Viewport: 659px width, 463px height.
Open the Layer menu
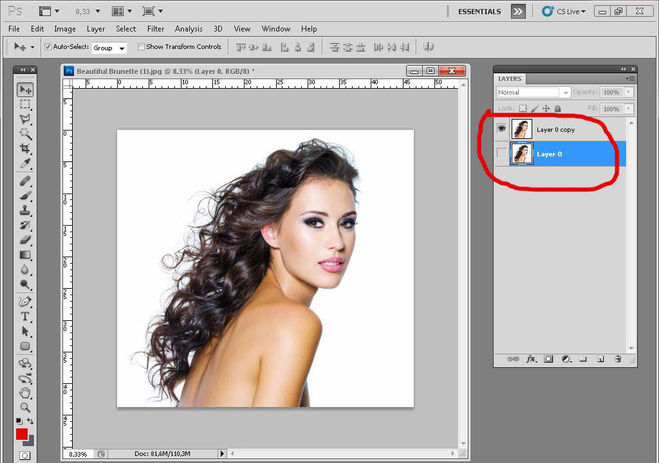[96, 29]
